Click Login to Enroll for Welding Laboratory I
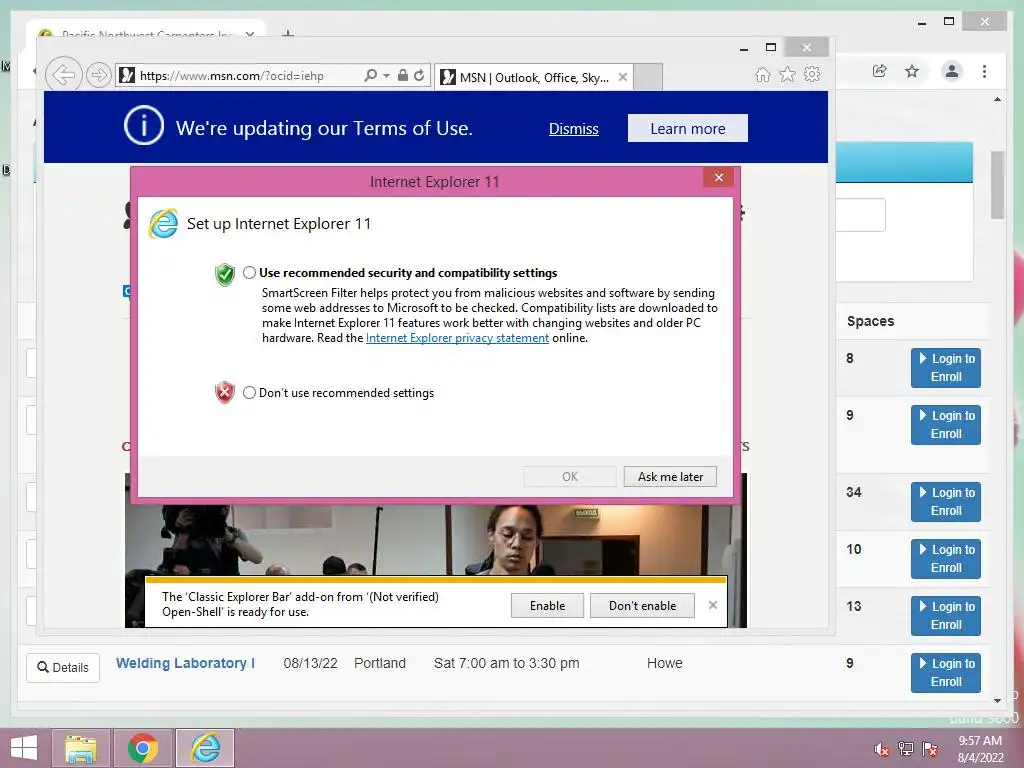 [946, 672]
